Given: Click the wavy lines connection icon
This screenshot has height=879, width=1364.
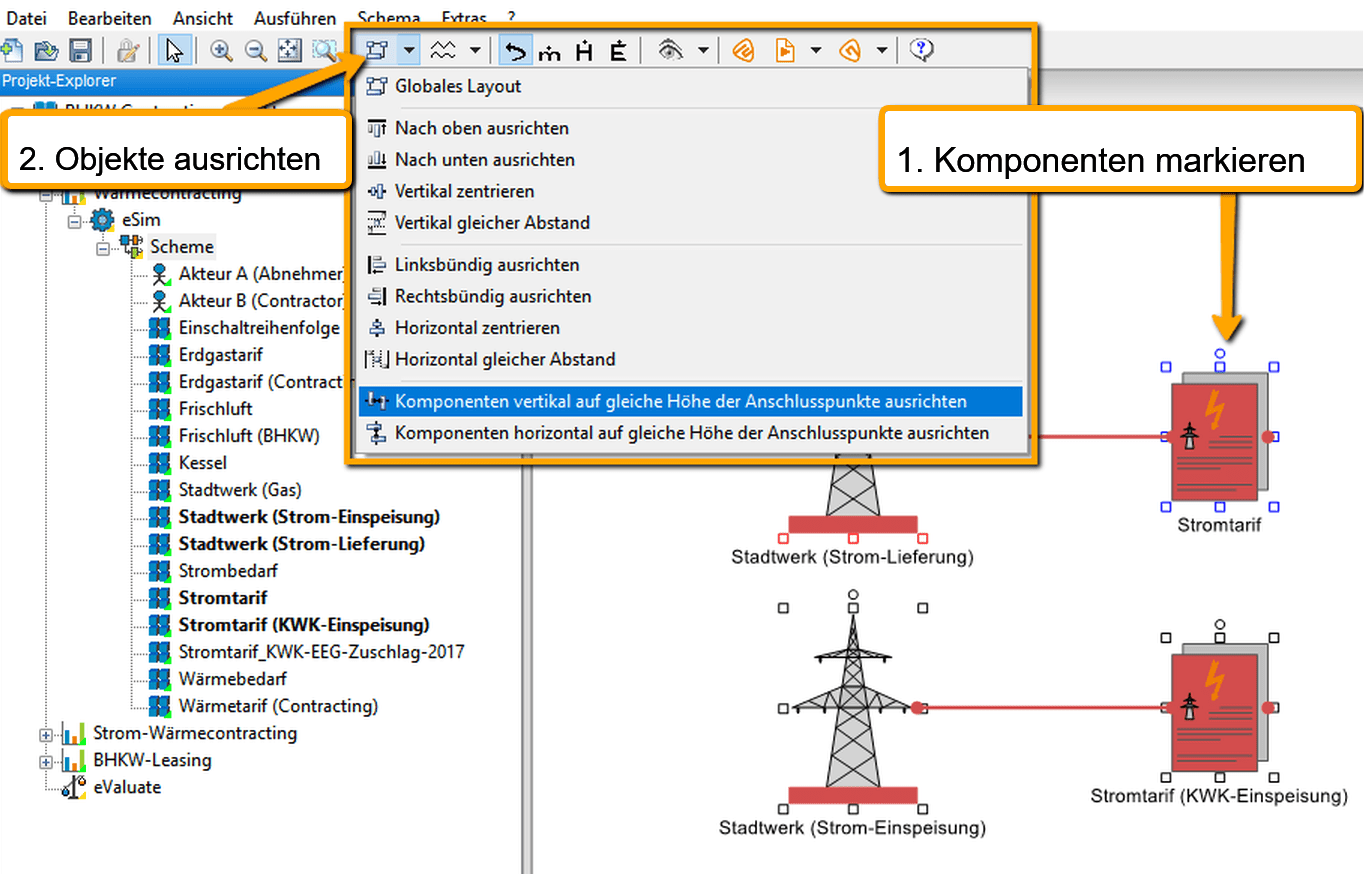Looking at the screenshot, I should (x=443, y=50).
